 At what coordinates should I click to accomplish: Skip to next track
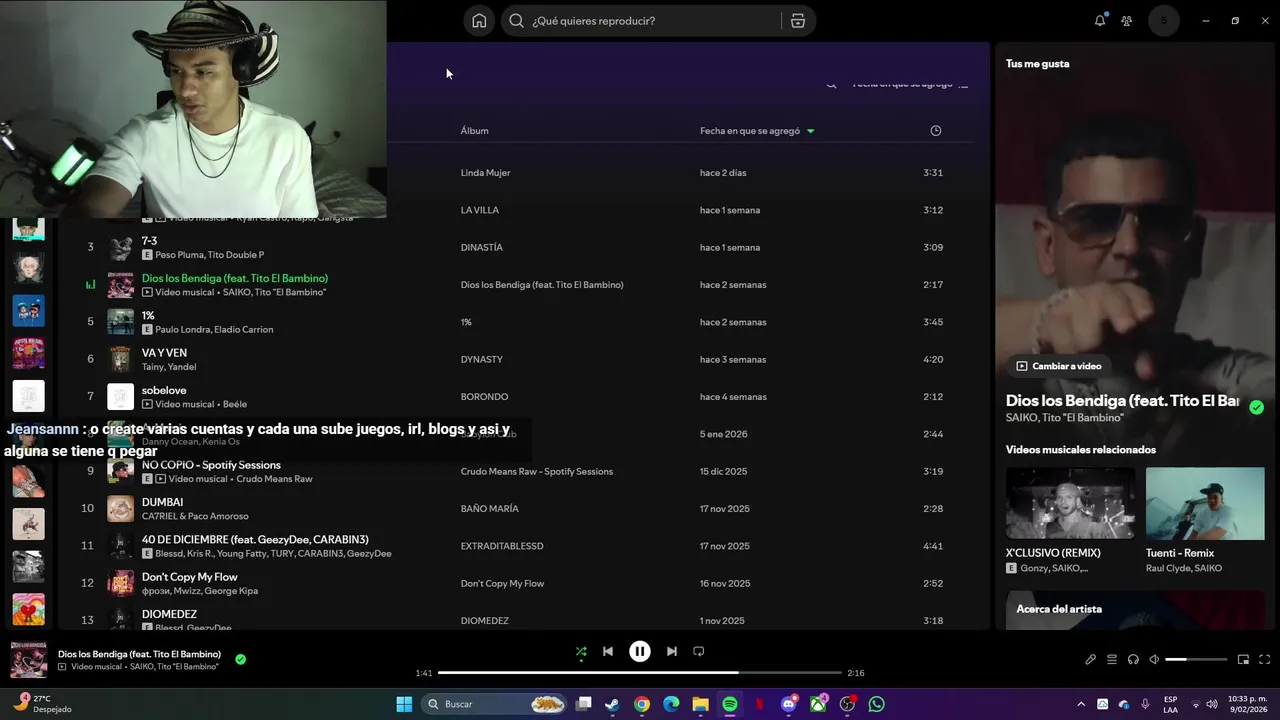point(672,652)
